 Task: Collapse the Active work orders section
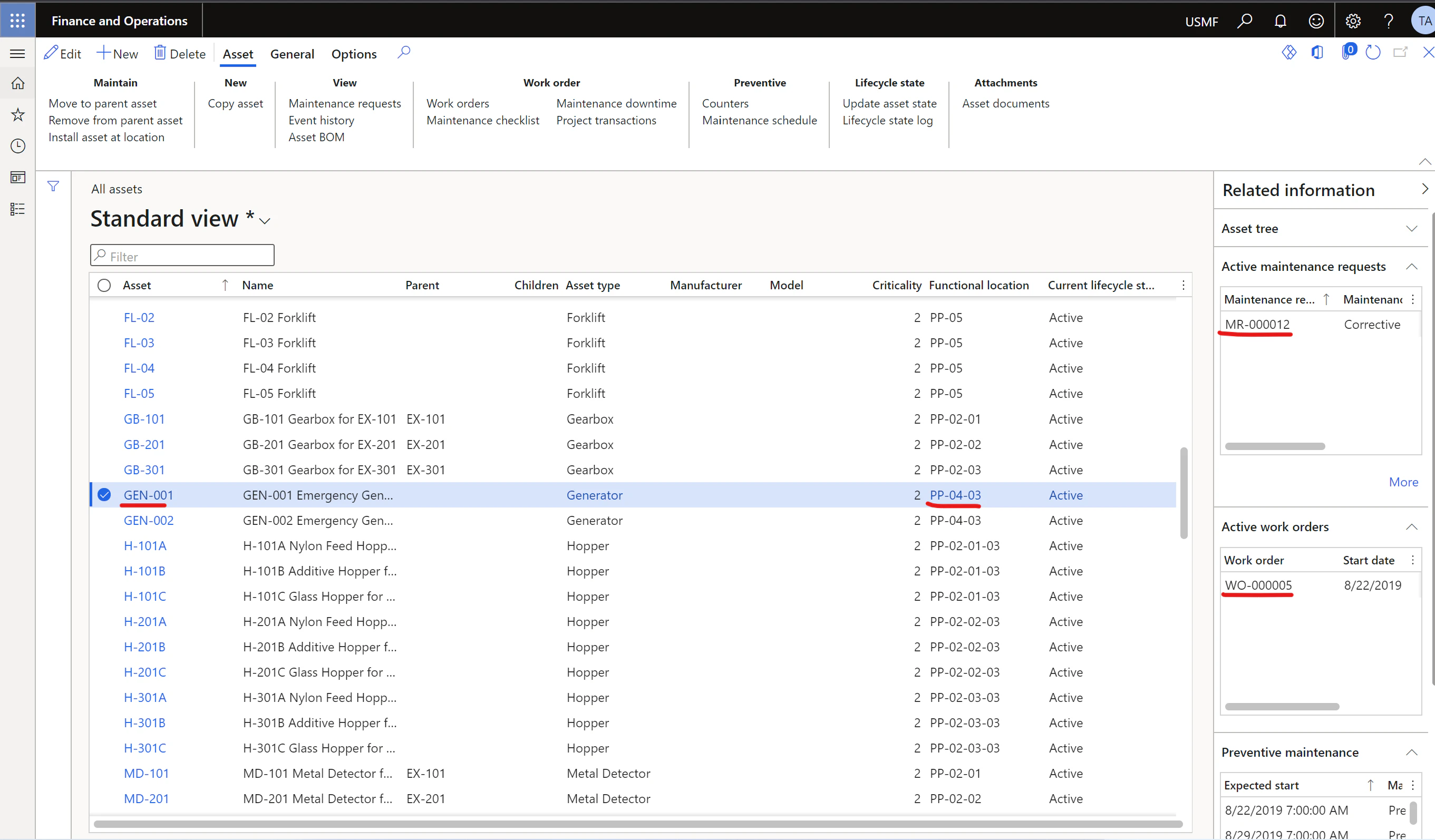[1411, 526]
